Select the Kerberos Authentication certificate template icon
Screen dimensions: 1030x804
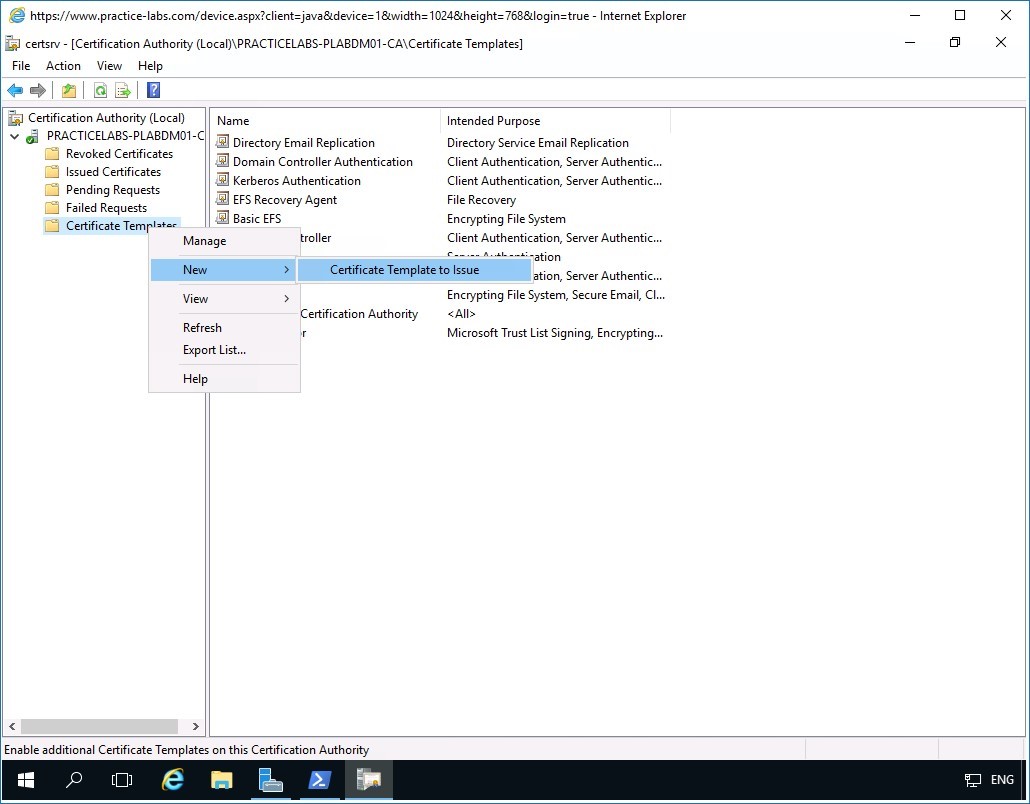222,180
